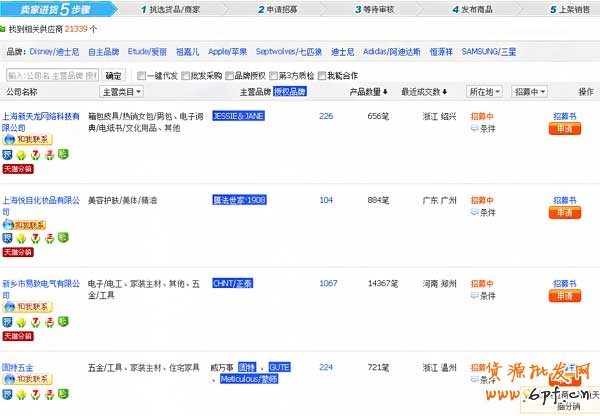Select step 4 发布商品 in progress bar
600x416 pixels.
[477, 8]
